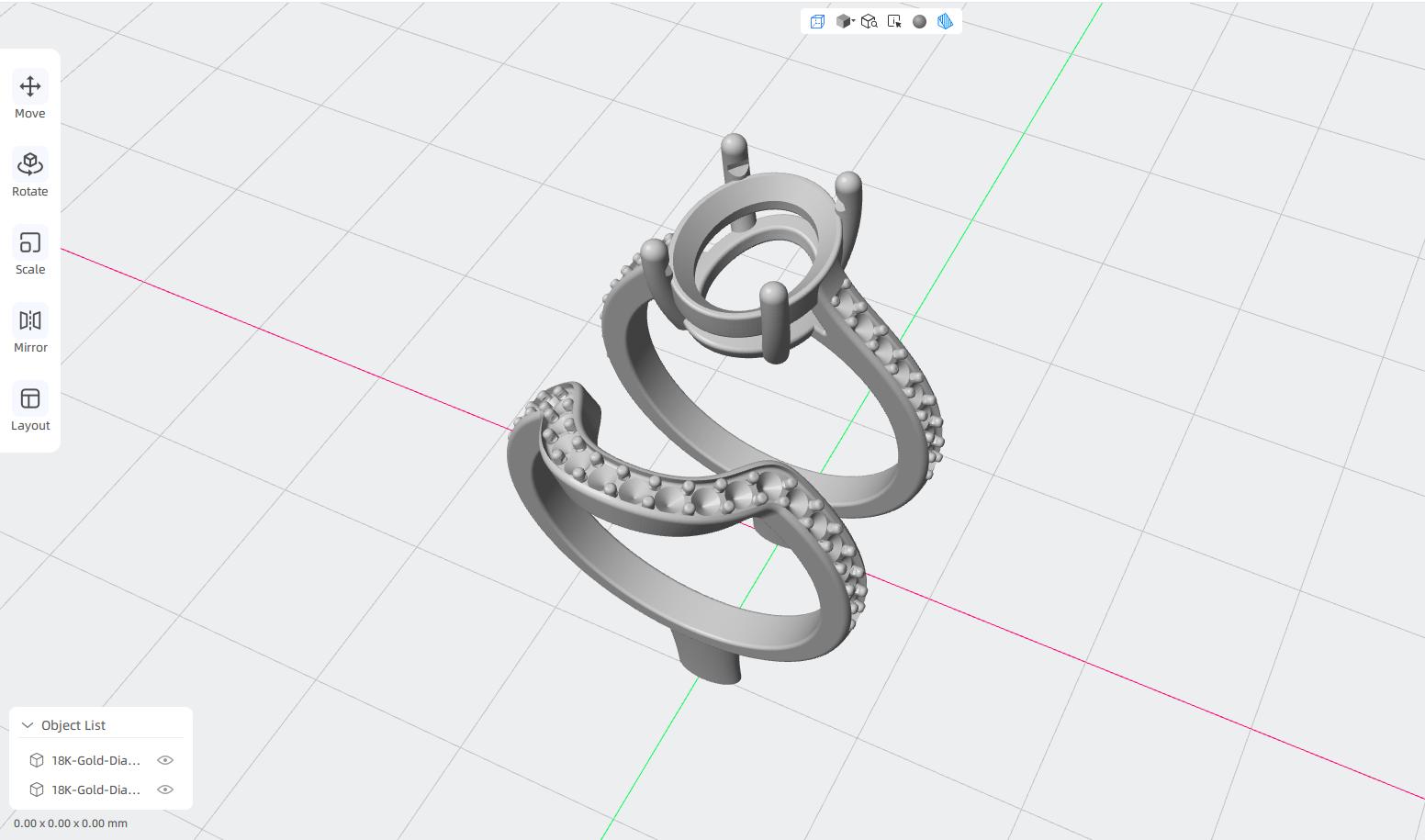
Task: Select the second 18K-Gold-Dia… name in Object List
Action: tap(95, 790)
